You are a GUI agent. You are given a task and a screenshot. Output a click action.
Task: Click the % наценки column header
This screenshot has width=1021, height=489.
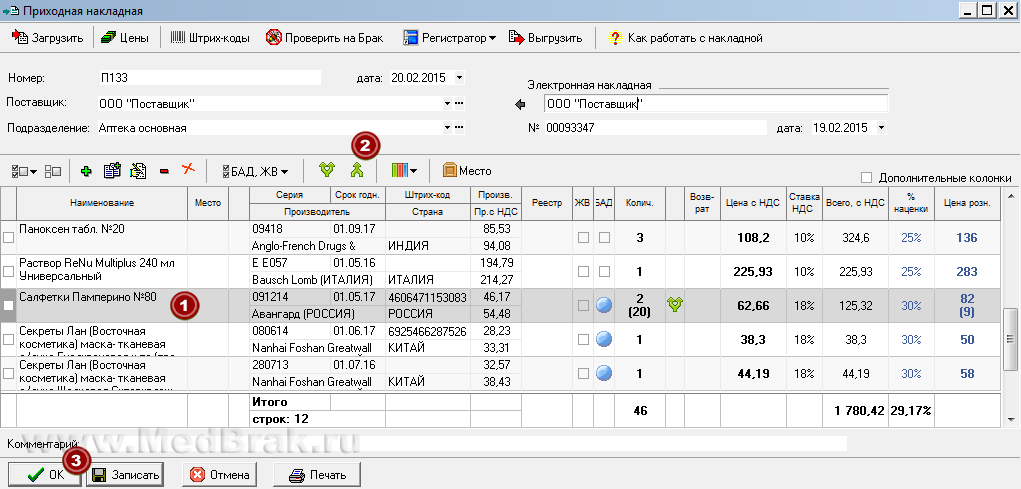[x=911, y=203]
